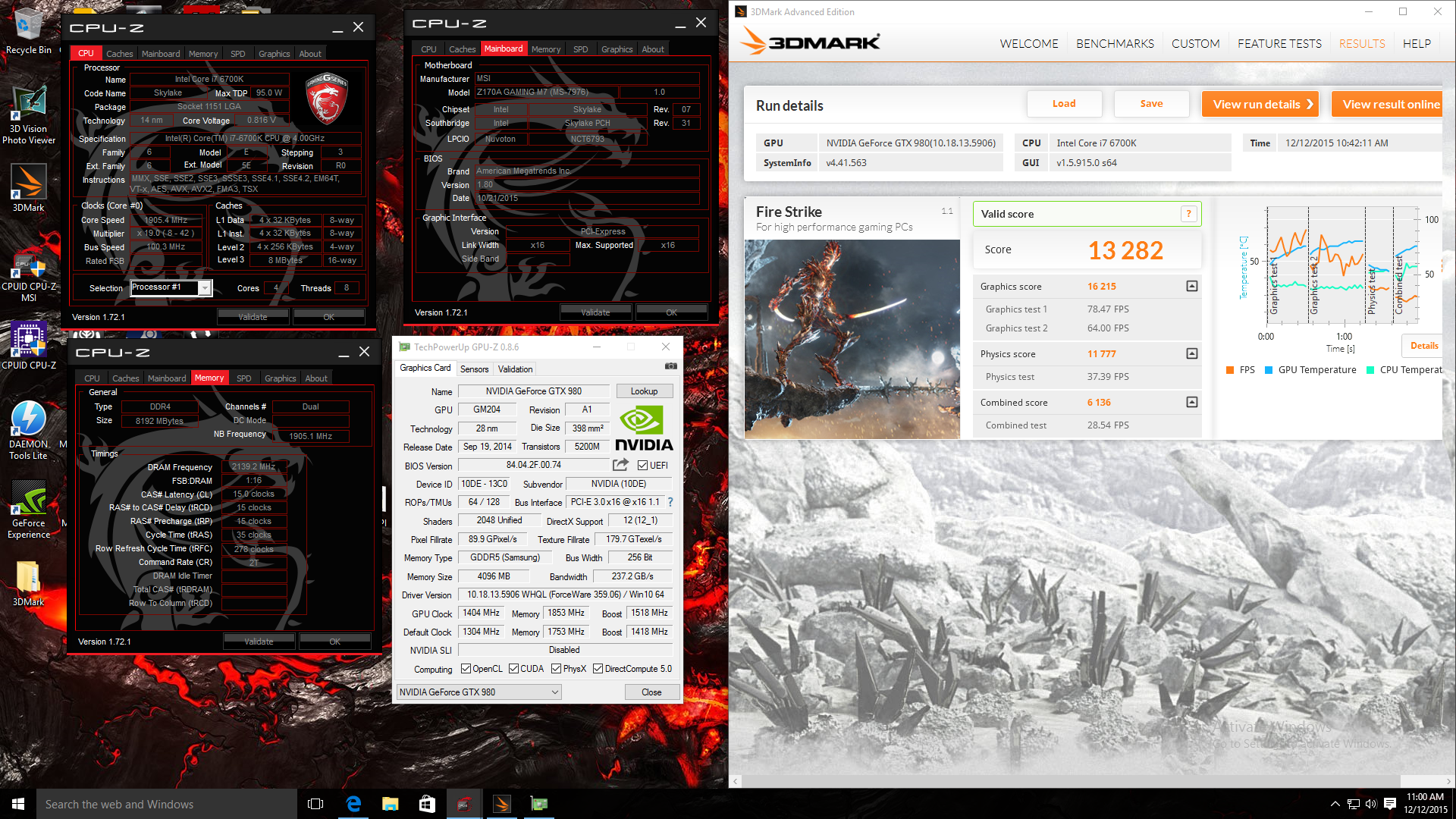Screen dimensions: 1456x819
Task: Click Validate button in CPU tab CPU-Z window
Action: [253, 317]
